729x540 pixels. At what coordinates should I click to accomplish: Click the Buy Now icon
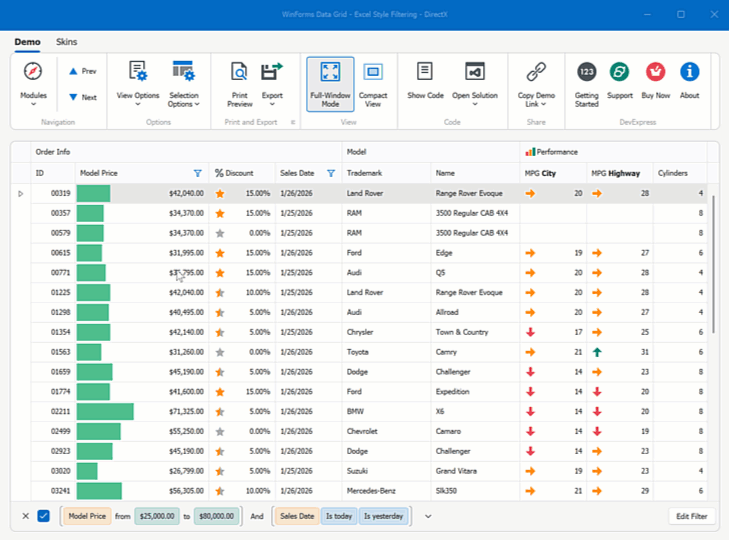pos(656,72)
